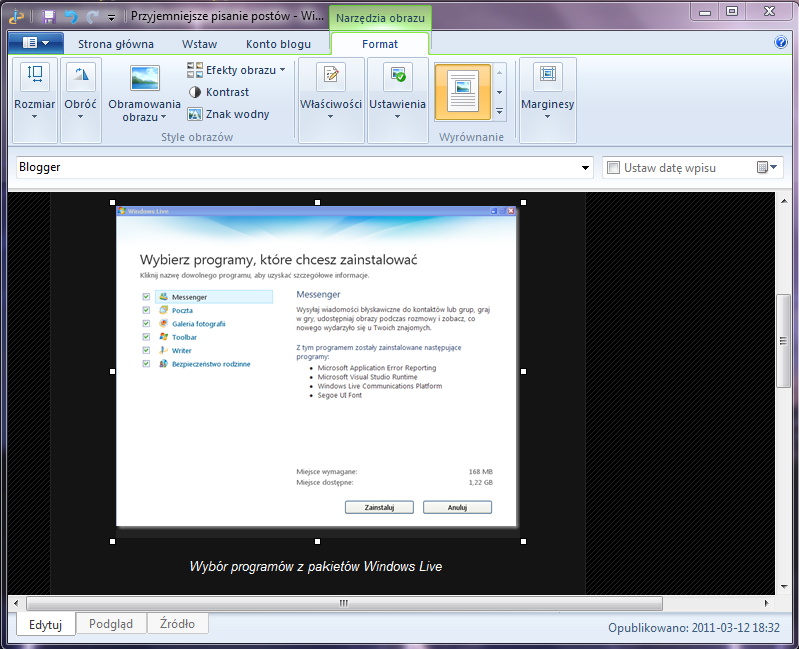Undo the last action
This screenshot has width=799, height=649.
pos(71,17)
